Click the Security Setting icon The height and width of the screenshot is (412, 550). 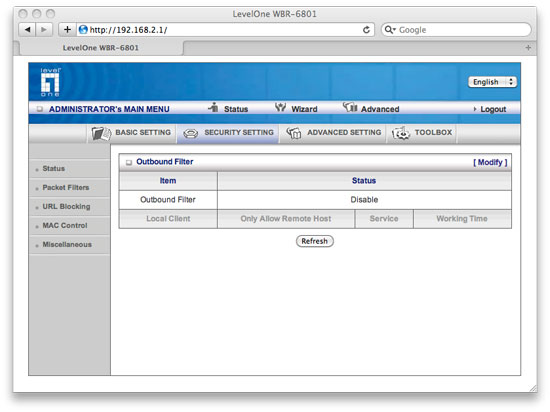pos(190,133)
